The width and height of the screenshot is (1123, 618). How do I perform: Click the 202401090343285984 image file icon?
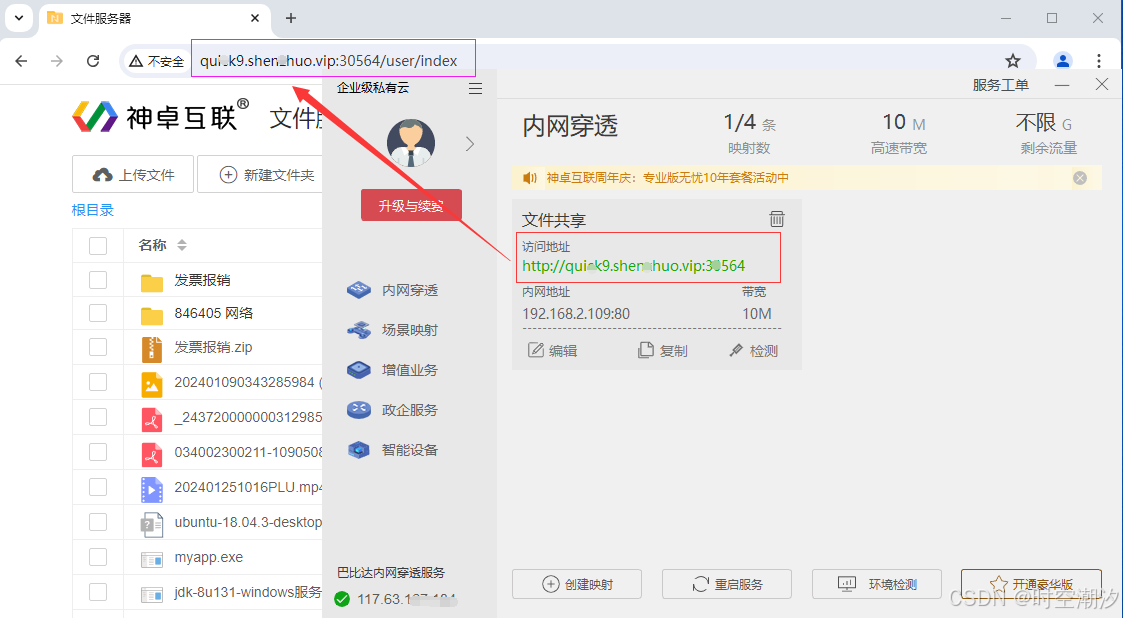pos(152,385)
